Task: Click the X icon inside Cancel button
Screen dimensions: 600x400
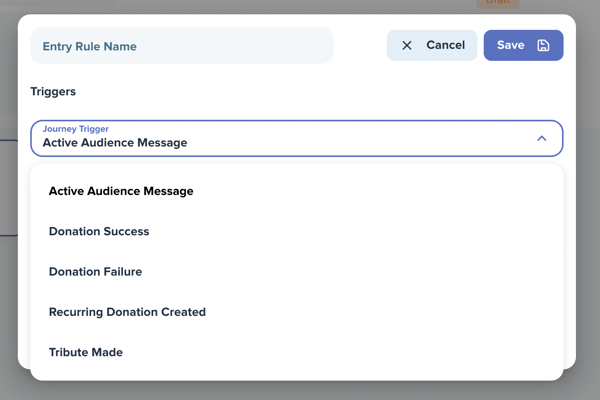Action: click(x=407, y=46)
